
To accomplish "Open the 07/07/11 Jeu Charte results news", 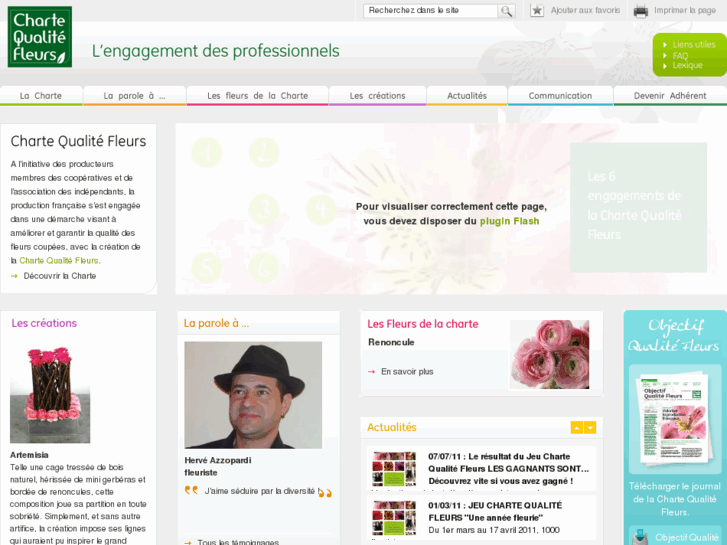I will click(x=508, y=468).
